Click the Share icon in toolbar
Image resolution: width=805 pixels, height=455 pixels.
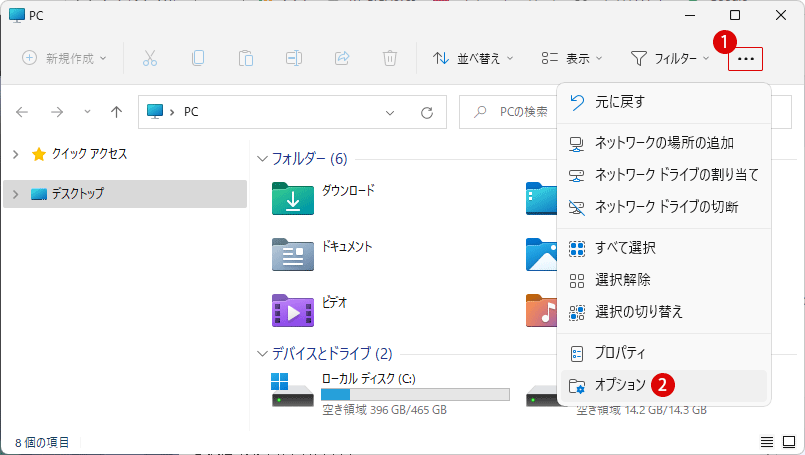[x=342, y=58]
